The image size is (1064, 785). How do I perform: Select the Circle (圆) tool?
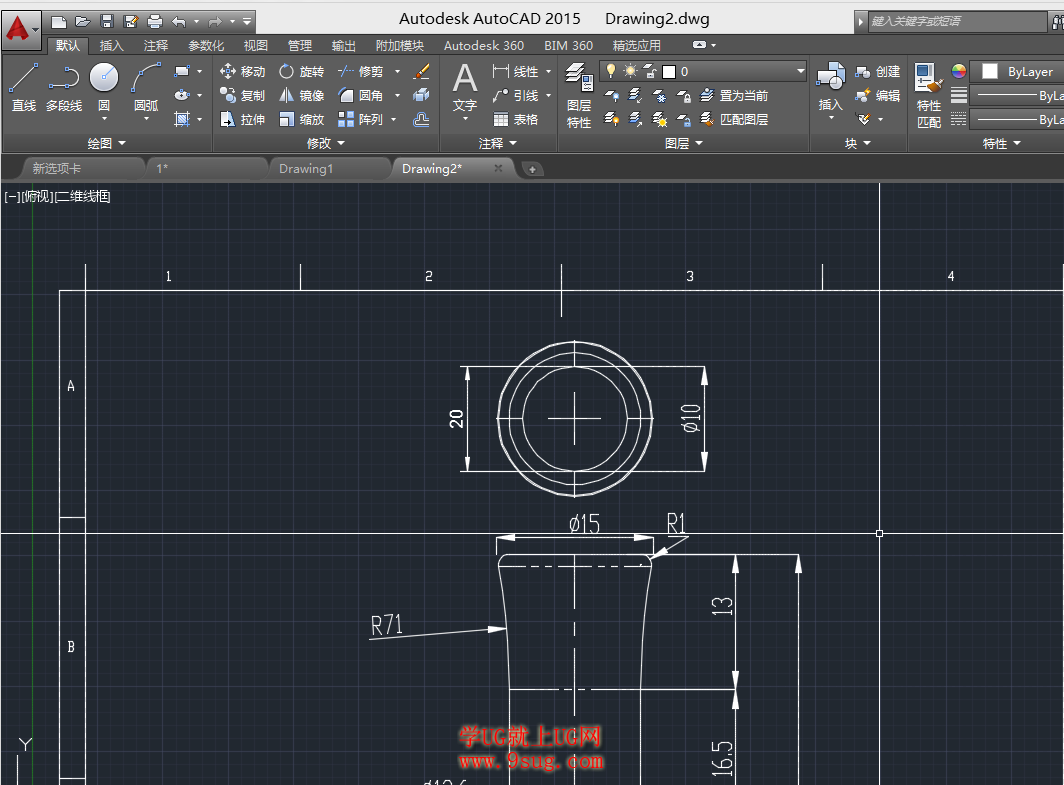click(104, 88)
